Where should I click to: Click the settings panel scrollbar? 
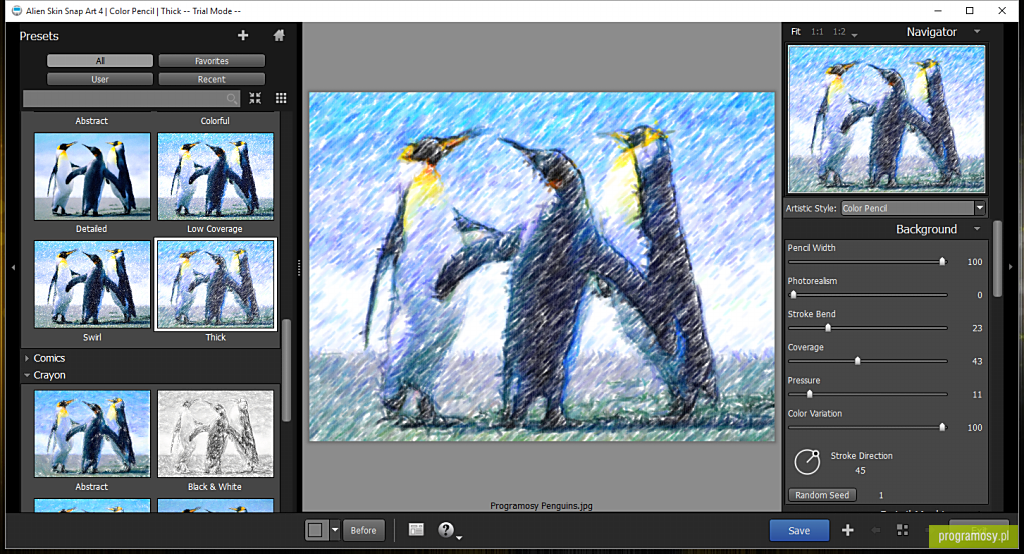point(997,259)
